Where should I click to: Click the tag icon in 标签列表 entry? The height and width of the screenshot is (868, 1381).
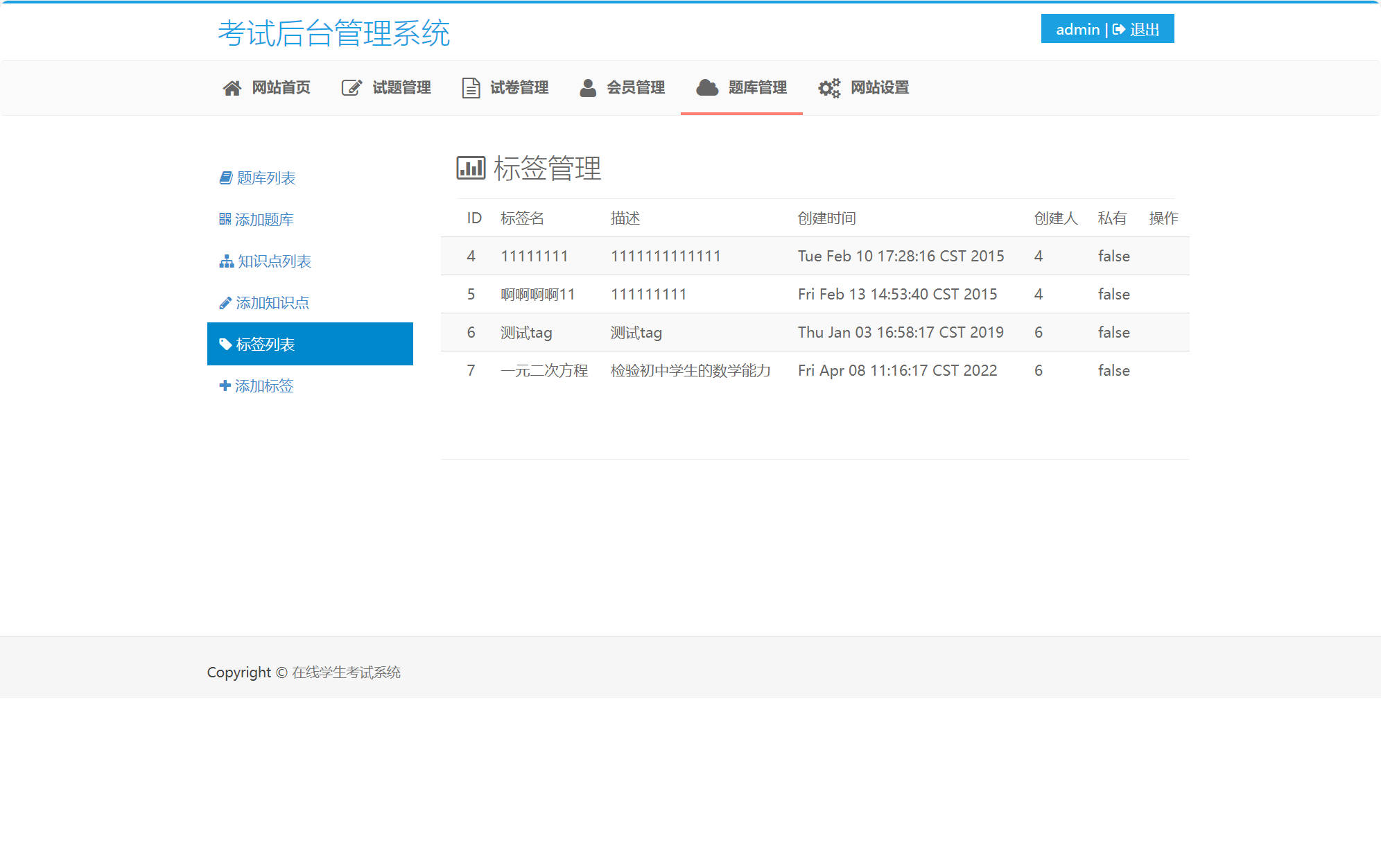[x=225, y=343]
